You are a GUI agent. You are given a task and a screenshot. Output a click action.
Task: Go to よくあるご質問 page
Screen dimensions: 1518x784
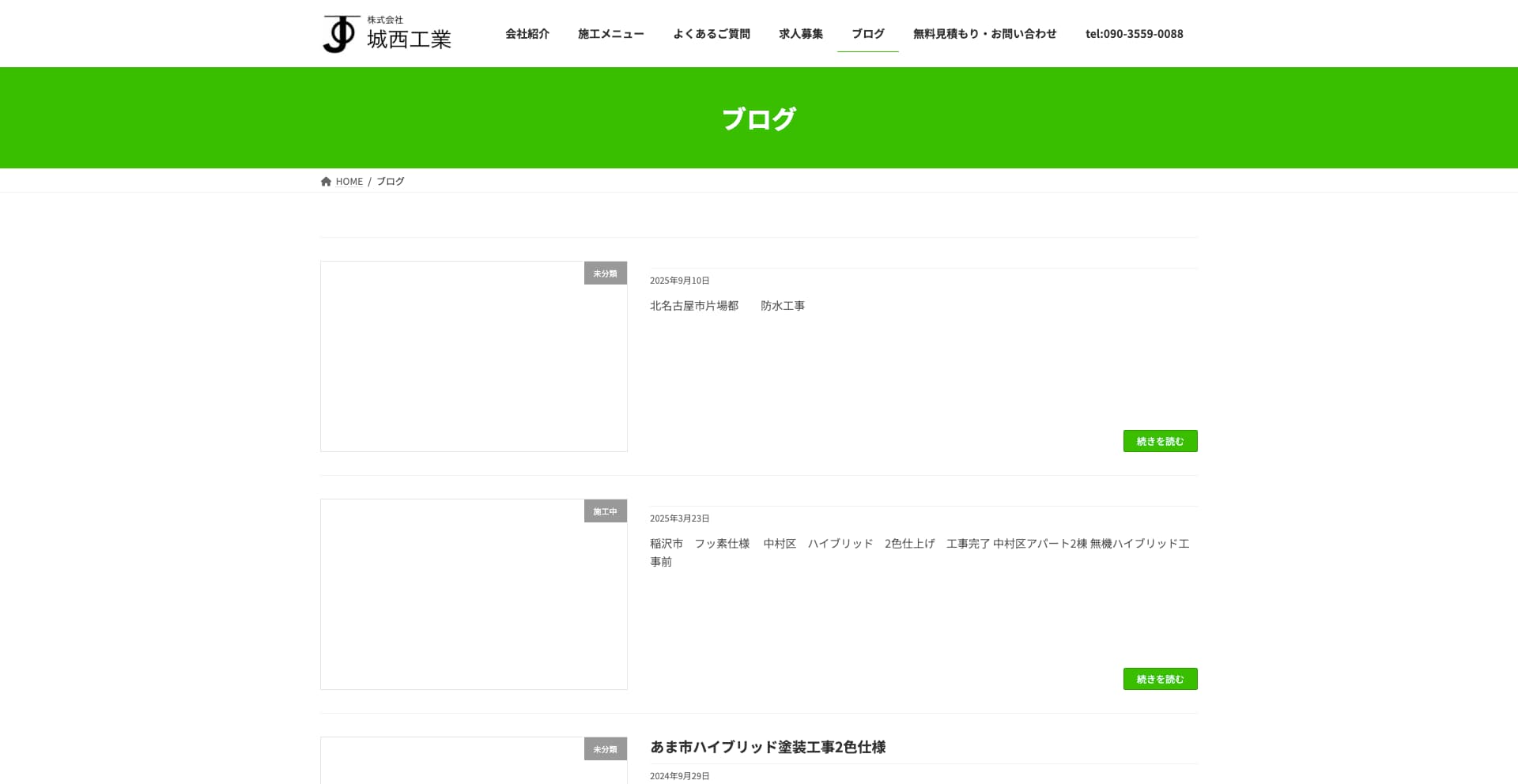(711, 34)
